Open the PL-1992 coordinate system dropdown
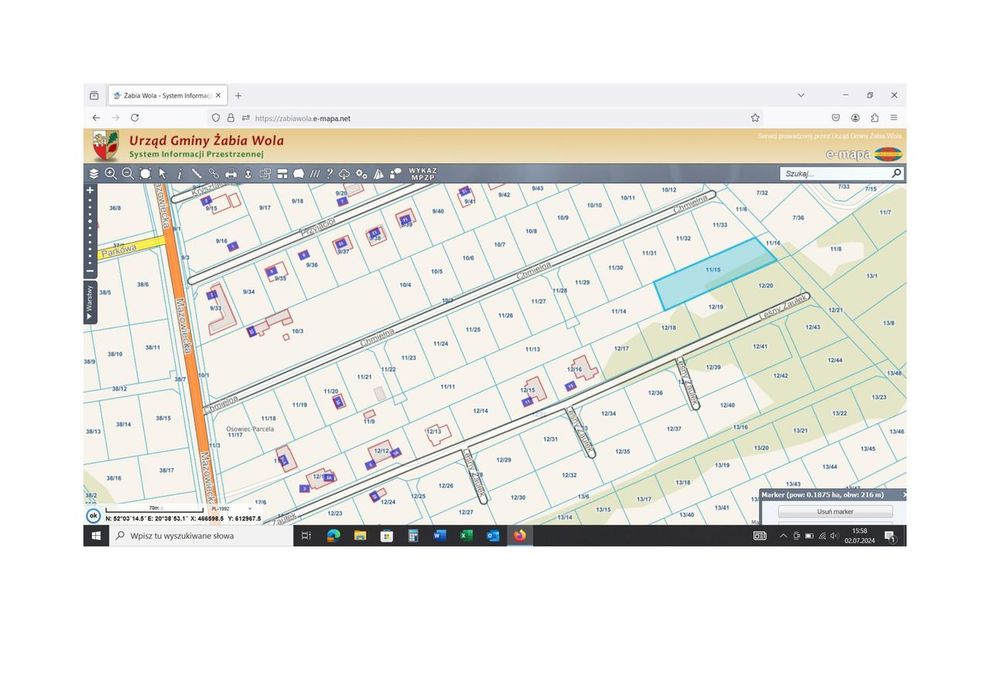The width and height of the screenshot is (990, 700). coord(230,508)
